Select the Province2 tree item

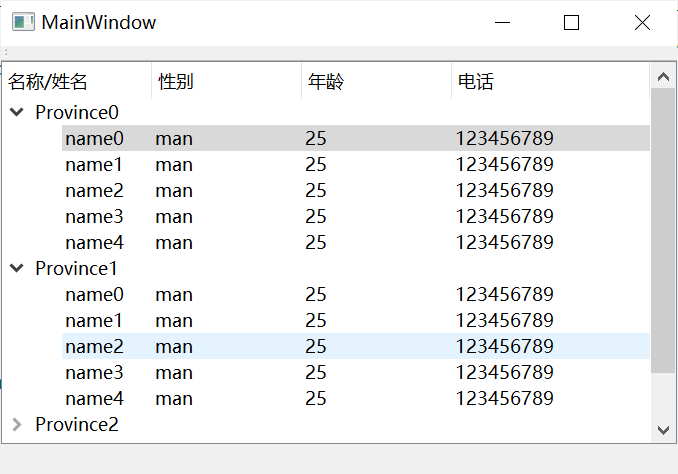[77, 424]
